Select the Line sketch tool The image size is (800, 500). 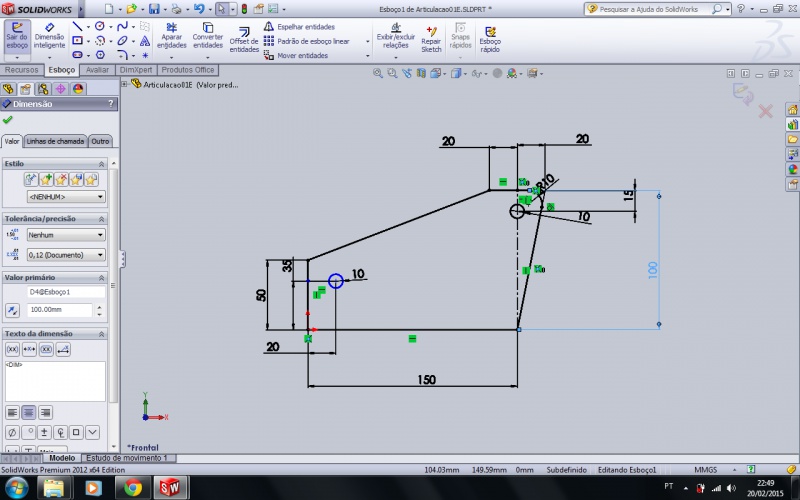pos(78,27)
